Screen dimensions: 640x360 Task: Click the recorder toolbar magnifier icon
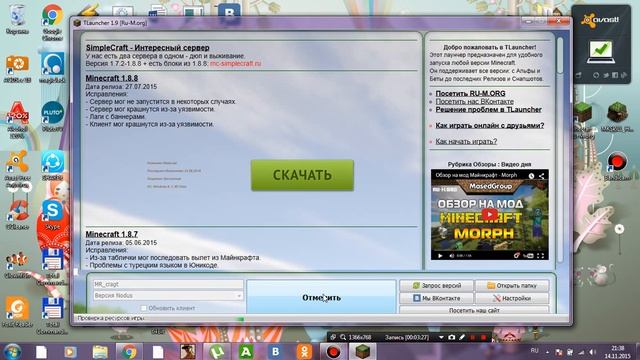[x=343, y=337]
